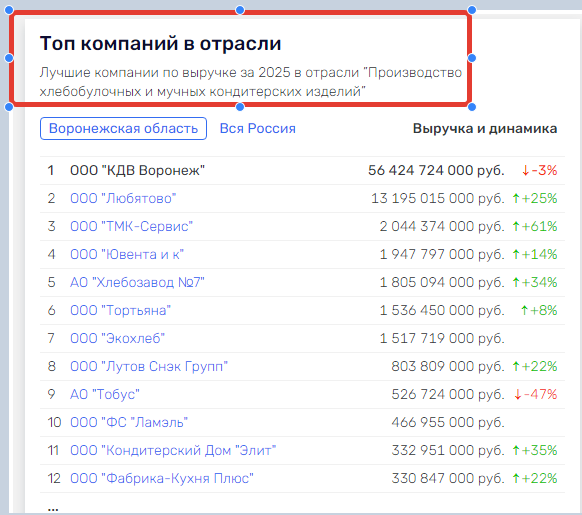582x515 pixels.
Task: Click revenue 466 955 000 руб.
Action: [x=448, y=422]
